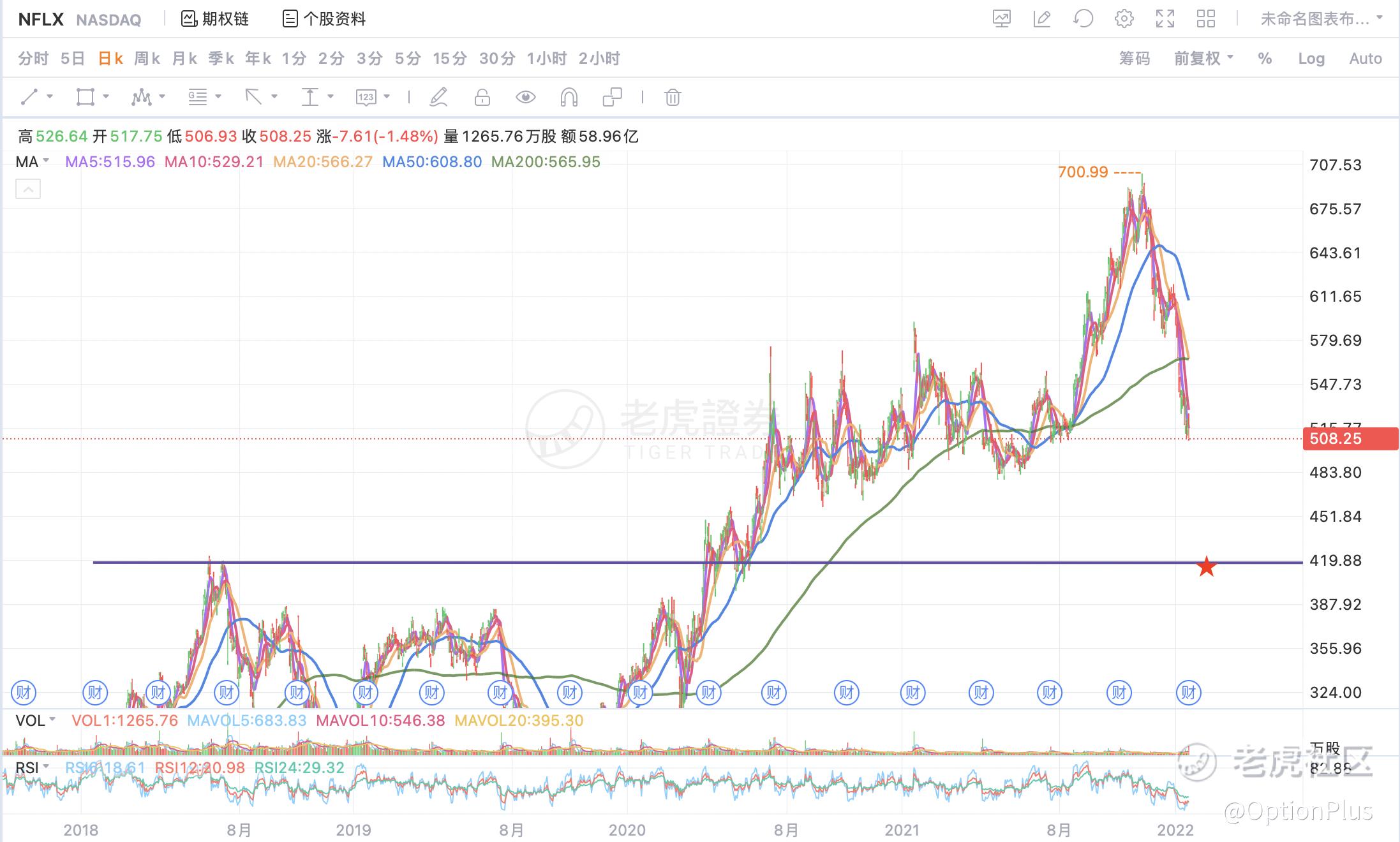Toggle fullscreen chart icon
The image size is (1400, 842).
[x=1165, y=19]
